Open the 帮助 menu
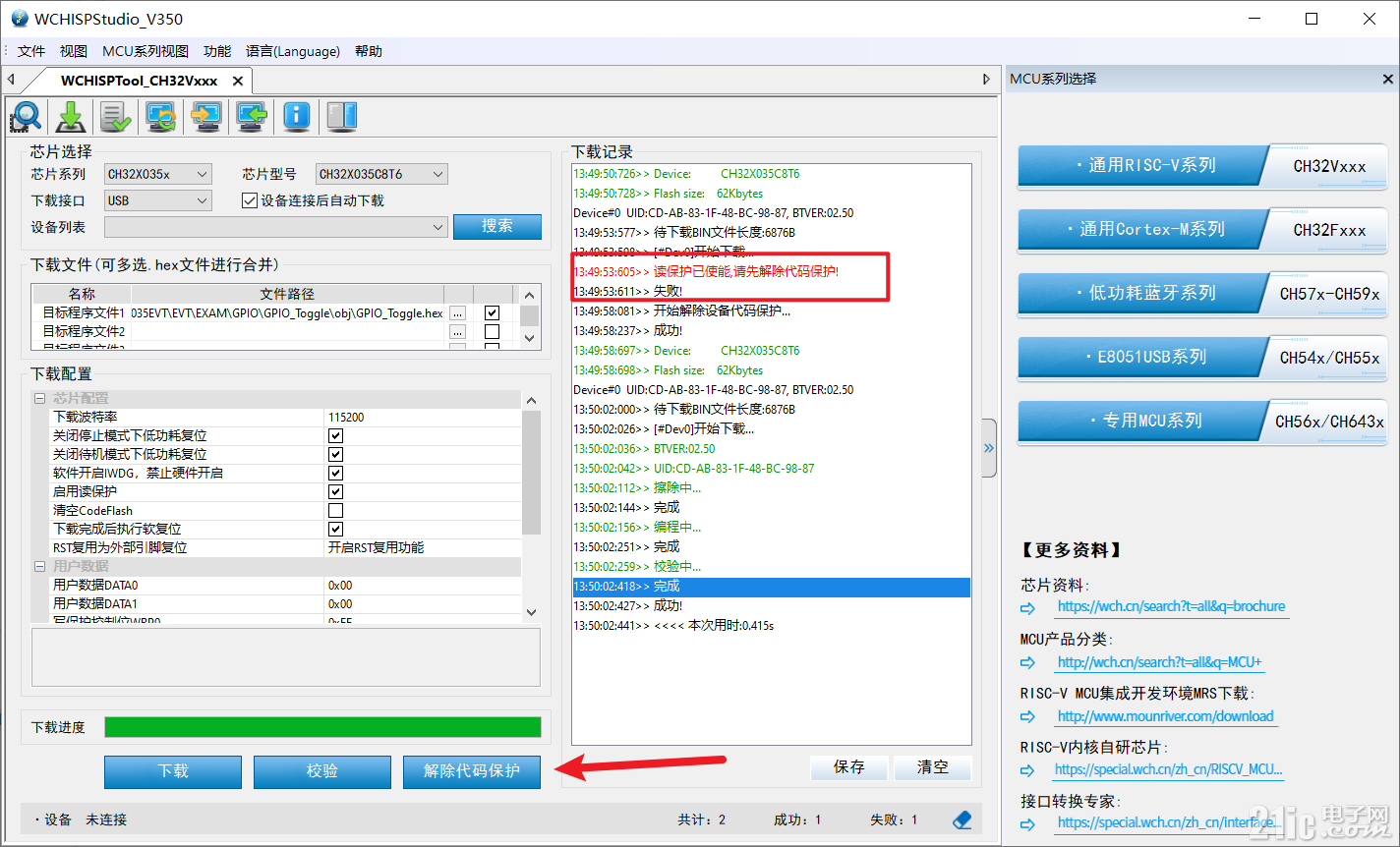The width and height of the screenshot is (1400, 847). (369, 51)
